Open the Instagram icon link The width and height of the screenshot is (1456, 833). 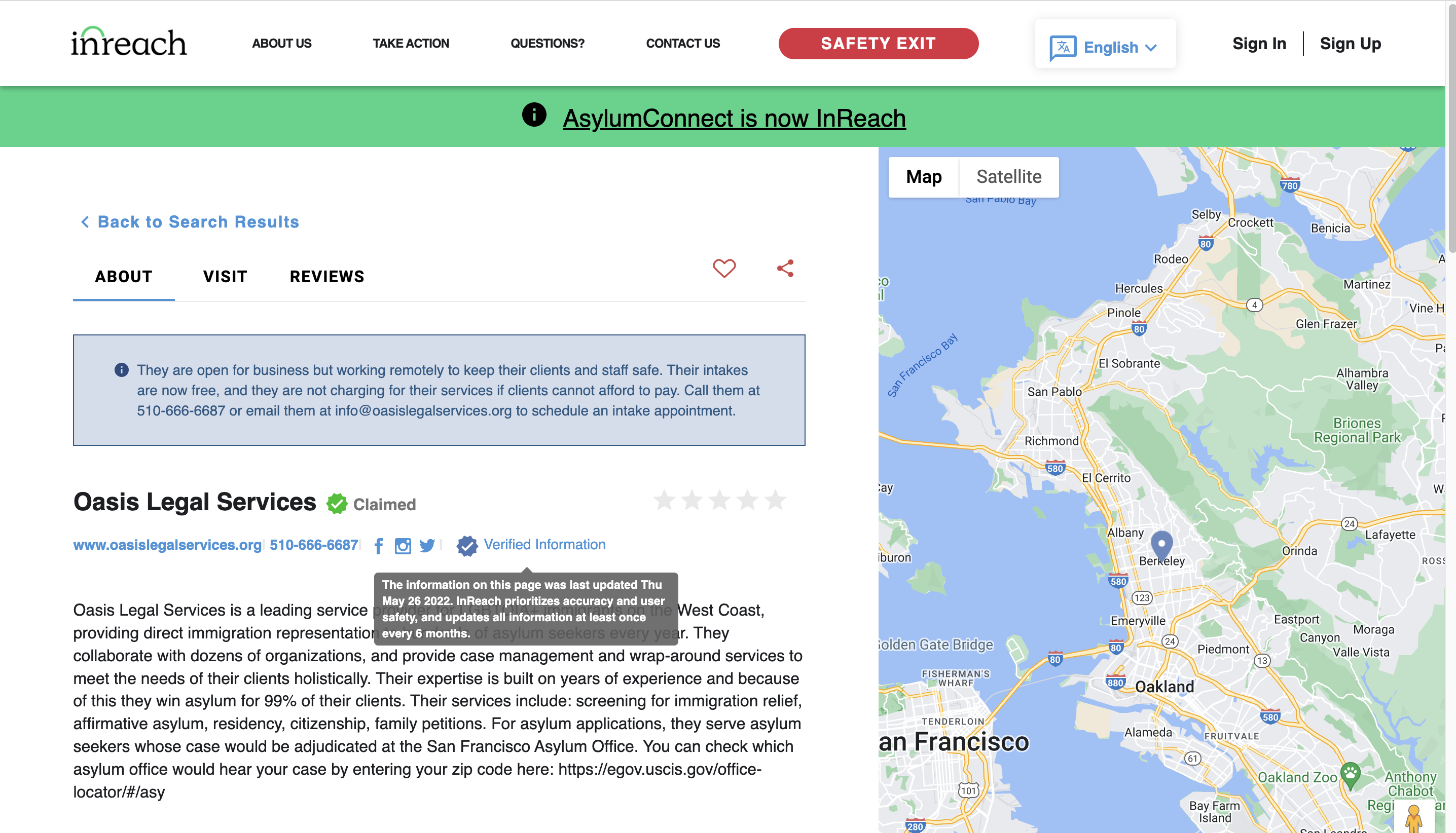[x=403, y=546]
